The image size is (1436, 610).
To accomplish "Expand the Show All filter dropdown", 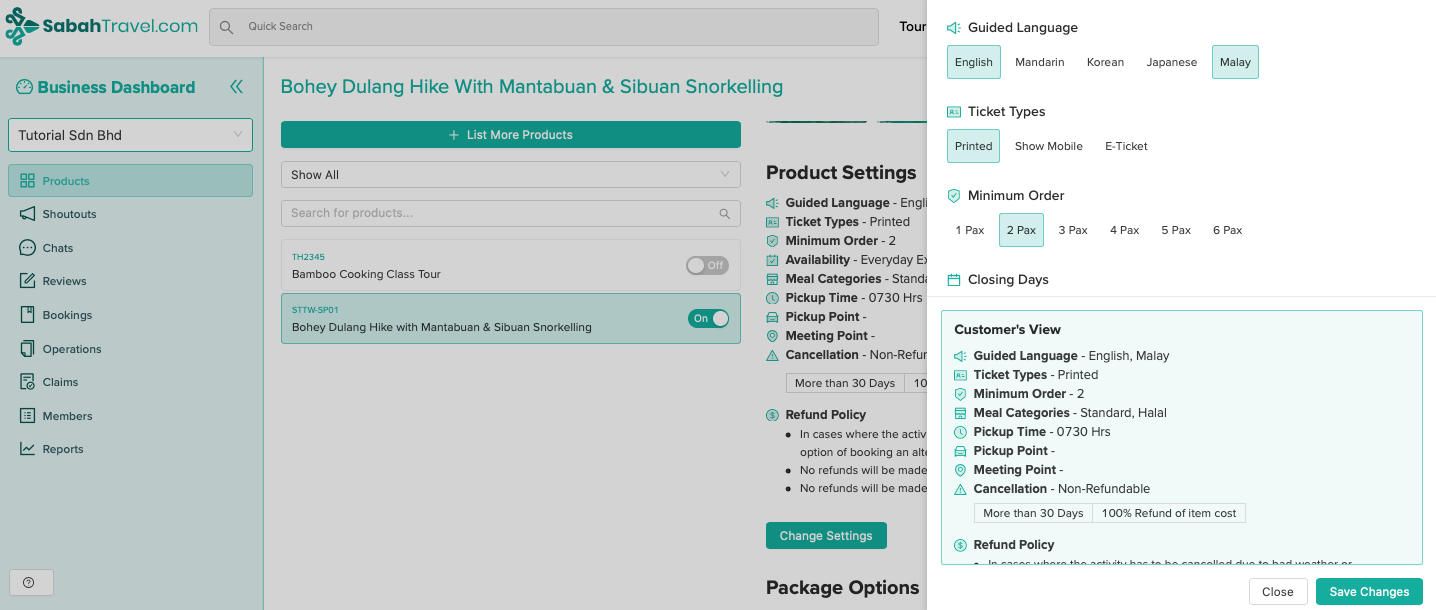I will tap(510, 175).
